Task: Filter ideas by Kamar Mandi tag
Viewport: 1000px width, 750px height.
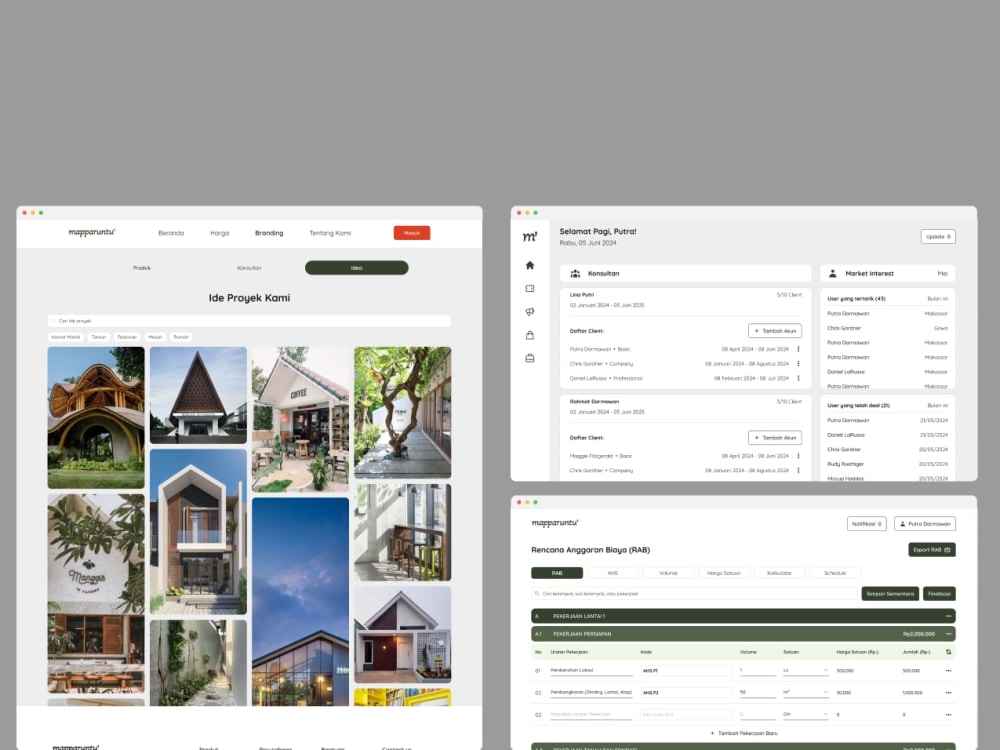Action: (x=66, y=337)
